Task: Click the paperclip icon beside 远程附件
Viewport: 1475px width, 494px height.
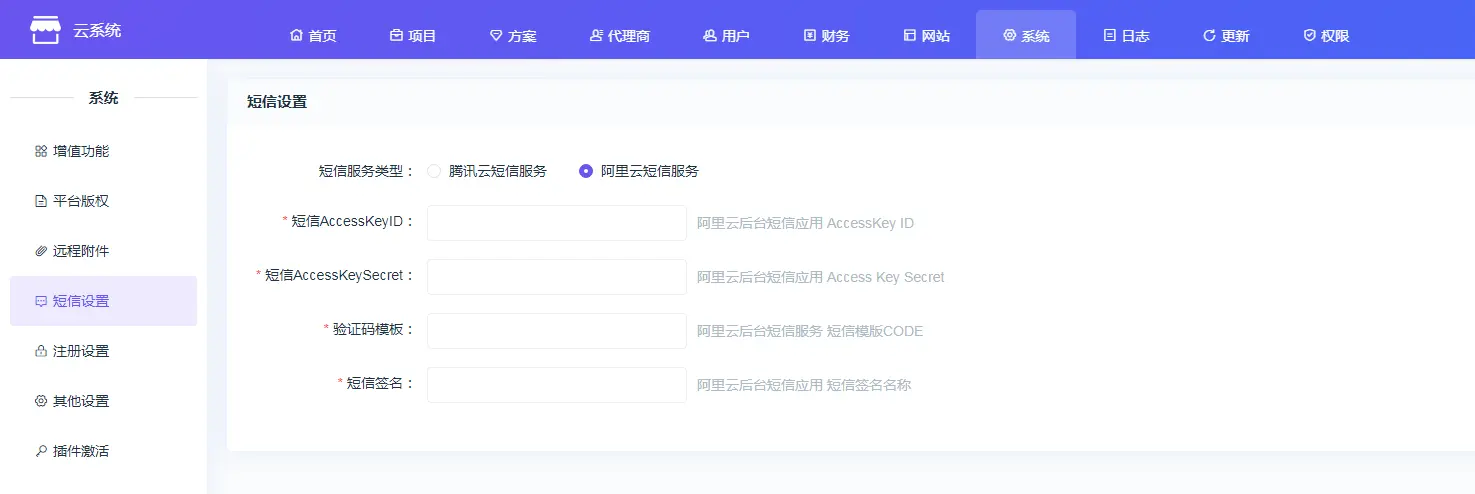Action: 41,251
